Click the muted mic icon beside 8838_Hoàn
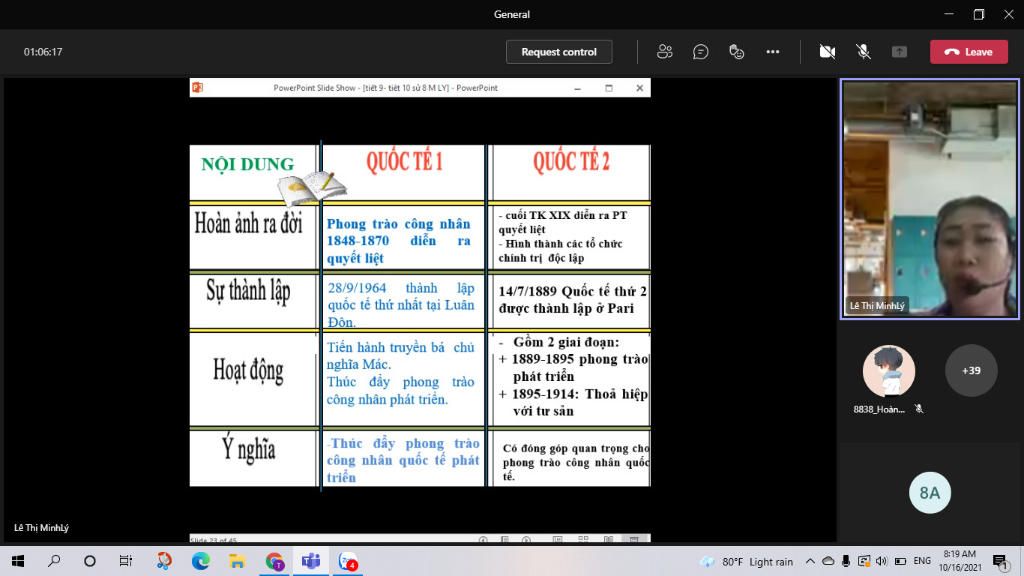This screenshot has height=576, width=1024. click(919, 409)
